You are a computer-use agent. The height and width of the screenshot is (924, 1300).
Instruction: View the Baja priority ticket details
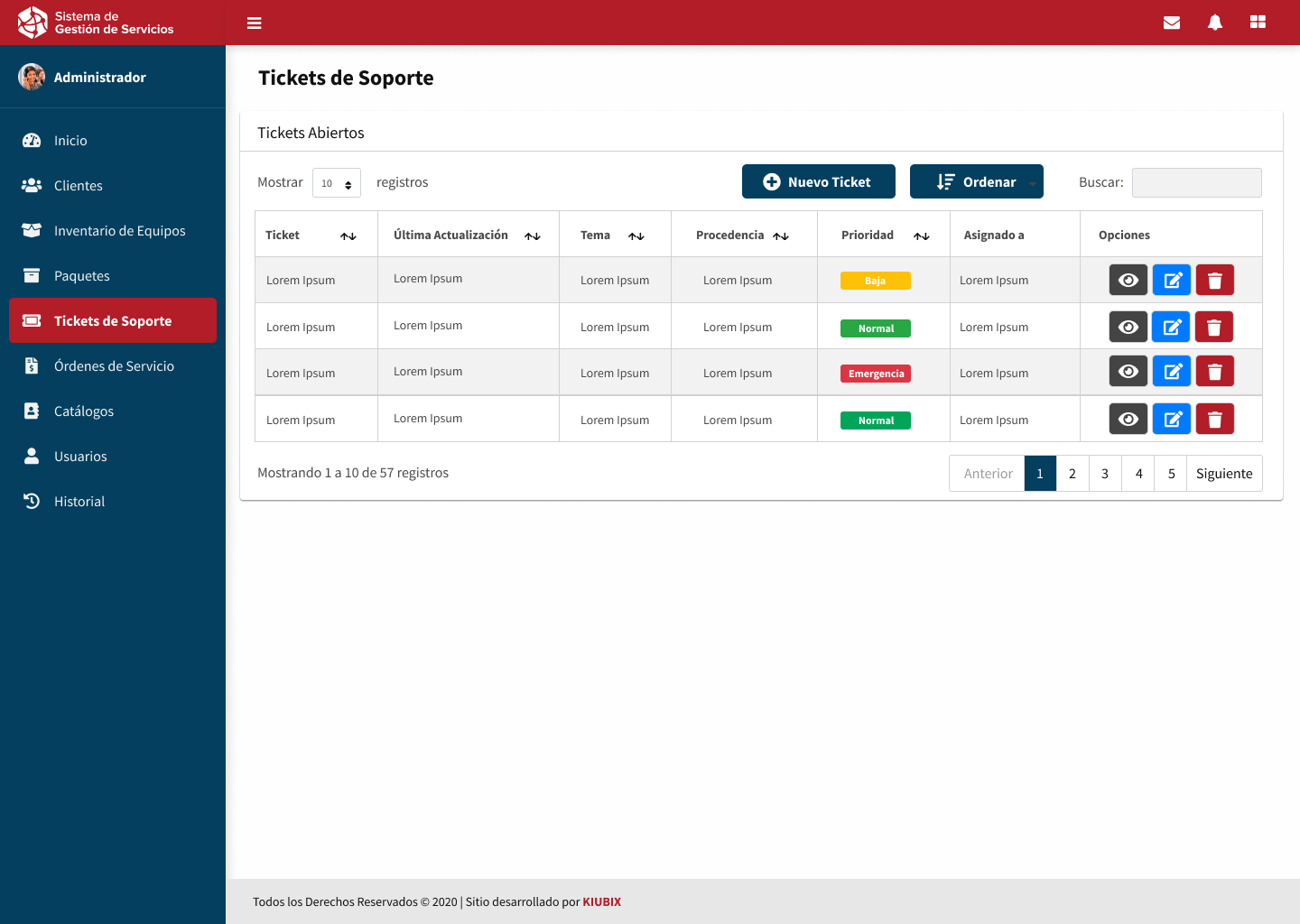click(1128, 281)
